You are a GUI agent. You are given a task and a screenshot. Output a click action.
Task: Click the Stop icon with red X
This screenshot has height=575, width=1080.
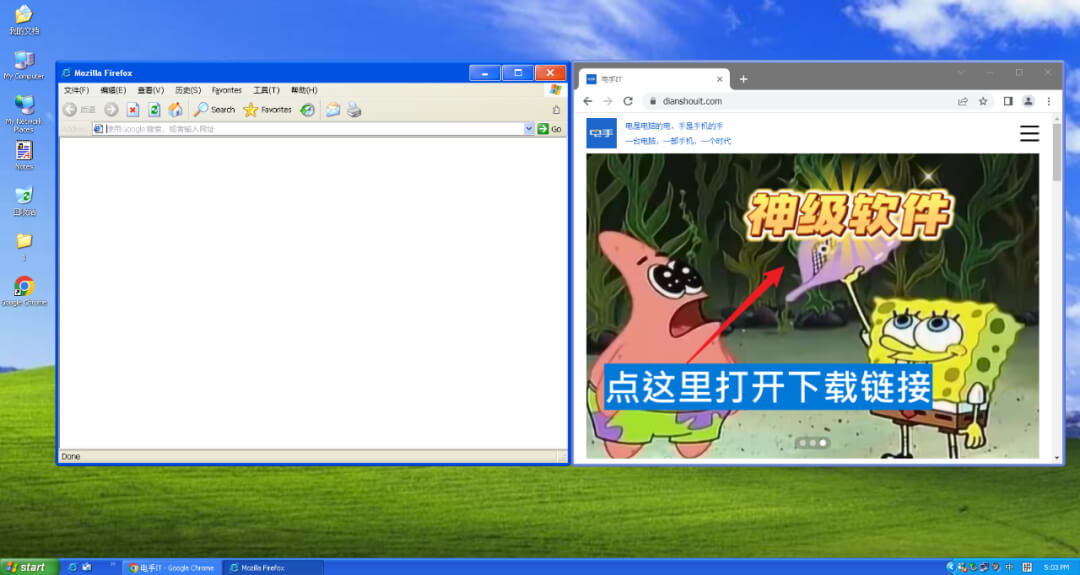tap(133, 109)
